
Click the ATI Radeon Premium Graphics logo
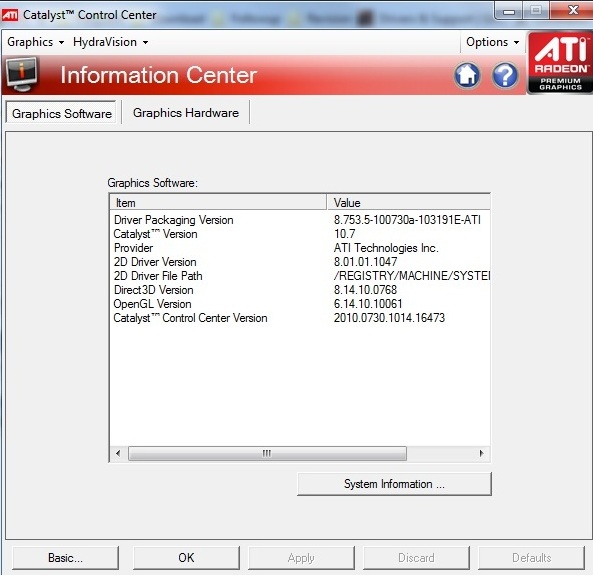pos(560,62)
